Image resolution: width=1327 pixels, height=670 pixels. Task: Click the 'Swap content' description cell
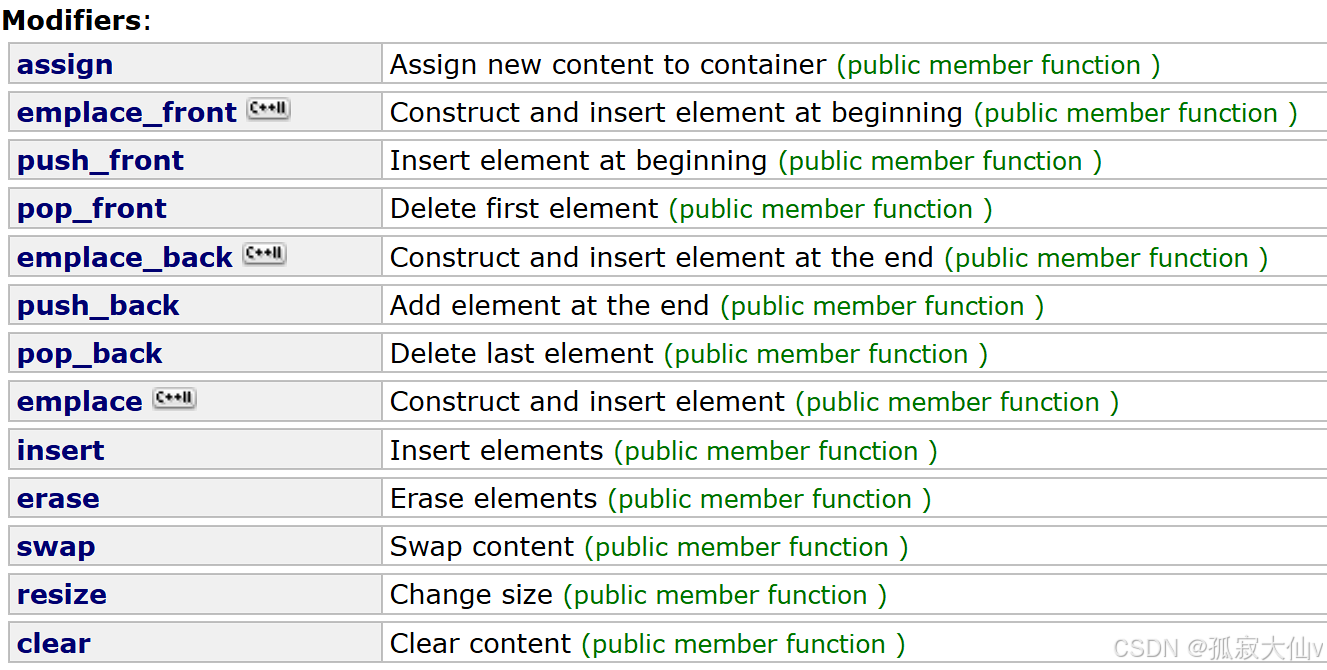click(x=482, y=547)
